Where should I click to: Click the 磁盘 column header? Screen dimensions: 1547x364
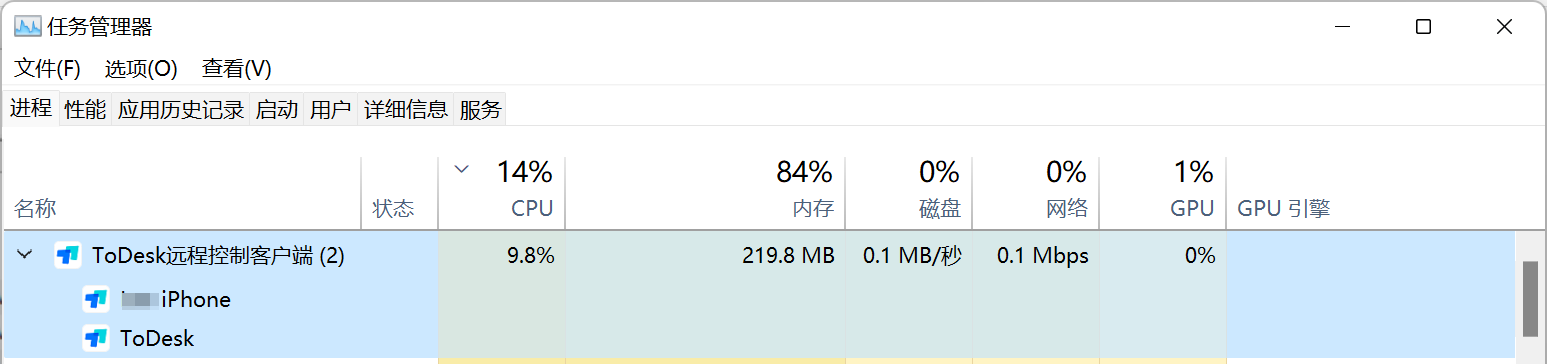point(908,192)
